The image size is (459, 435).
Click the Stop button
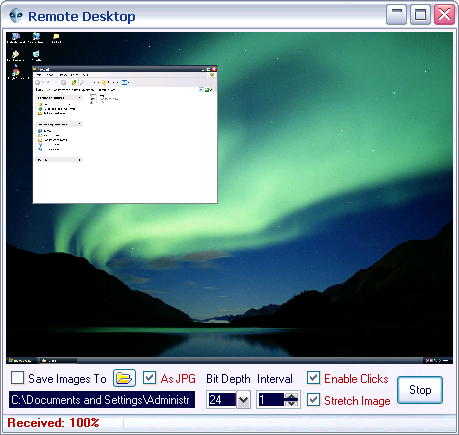point(420,390)
